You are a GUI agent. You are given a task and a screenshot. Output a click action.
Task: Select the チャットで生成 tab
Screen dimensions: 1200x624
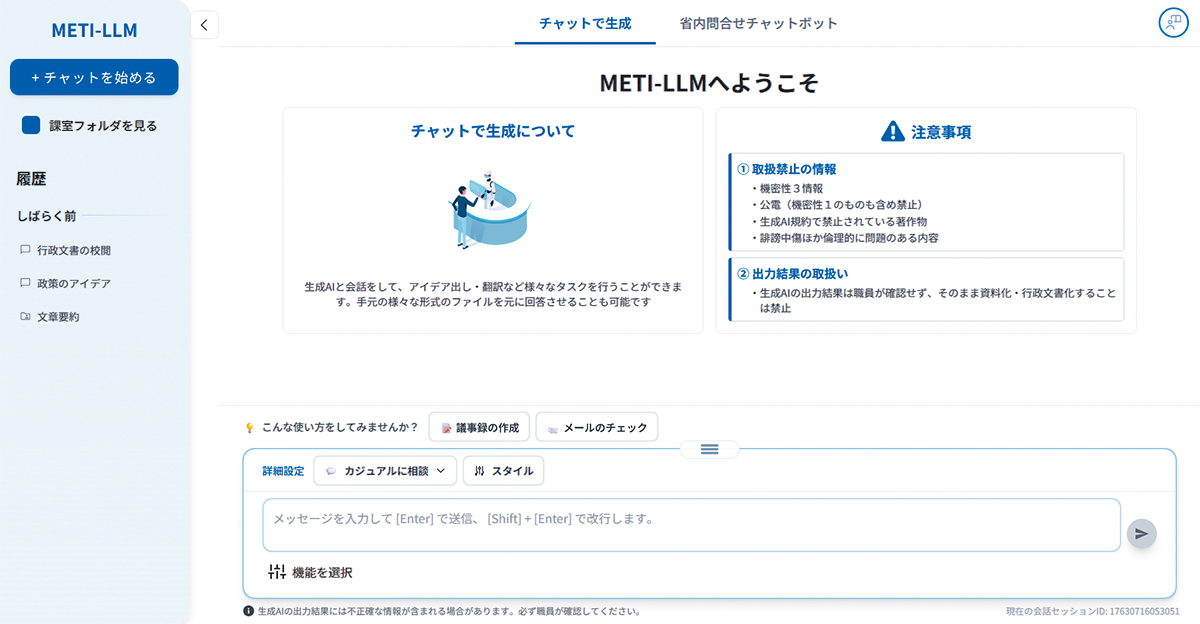(585, 22)
